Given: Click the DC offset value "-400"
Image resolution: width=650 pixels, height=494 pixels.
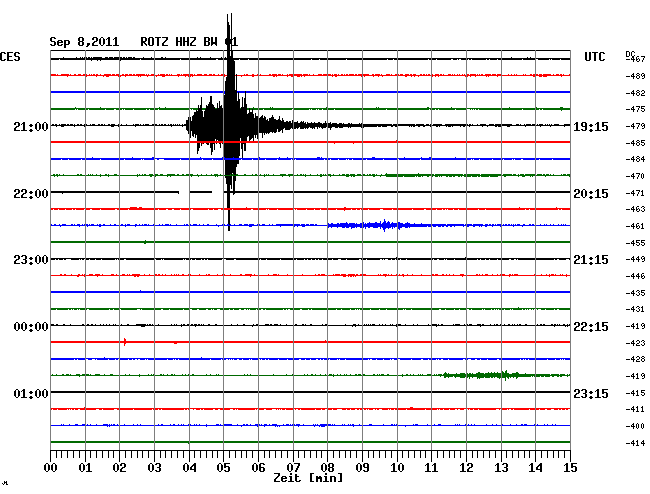Looking at the screenshot, I should point(635,426).
